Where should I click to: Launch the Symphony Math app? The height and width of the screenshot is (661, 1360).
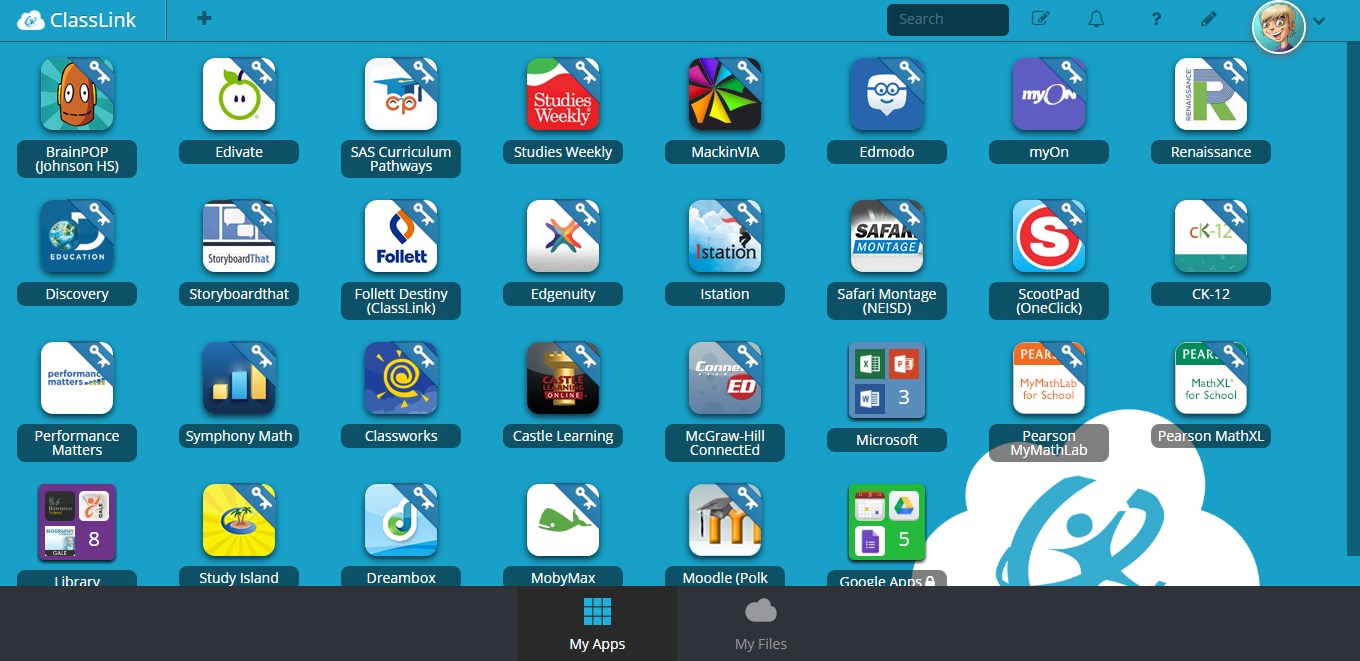click(239, 378)
